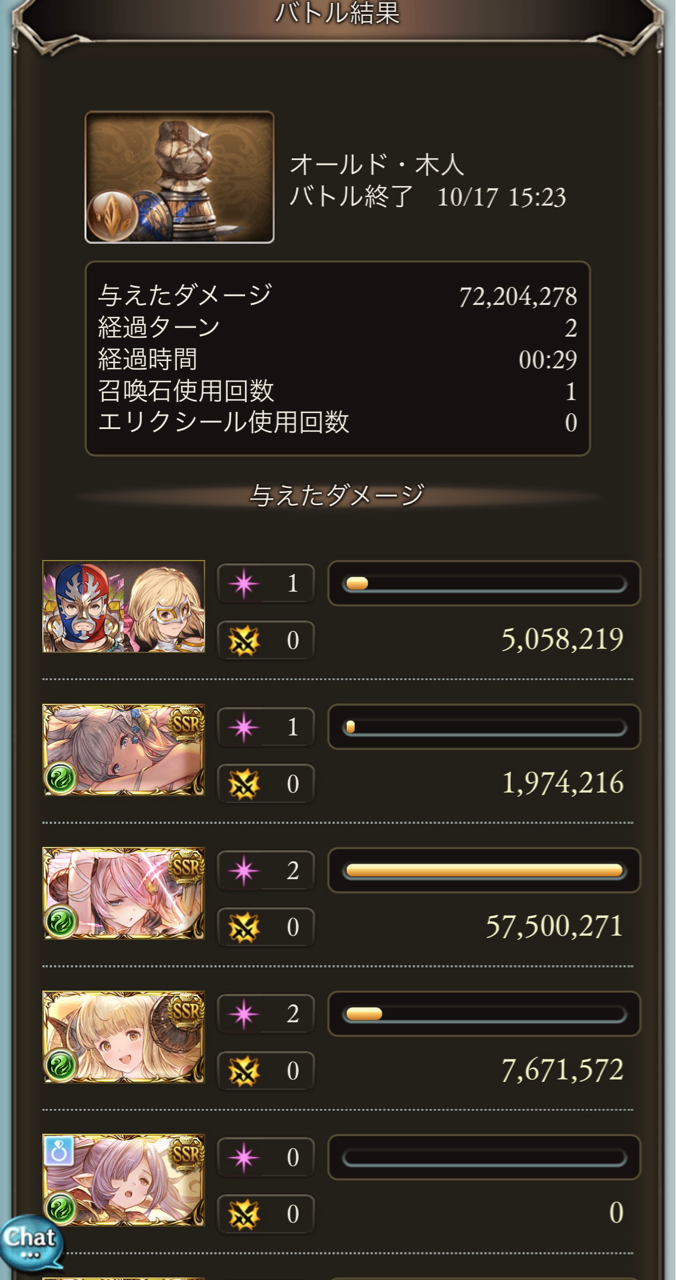The image size is (676, 1280).
Task: Tap the 与えたダメージ section heading
Action: coord(337,495)
